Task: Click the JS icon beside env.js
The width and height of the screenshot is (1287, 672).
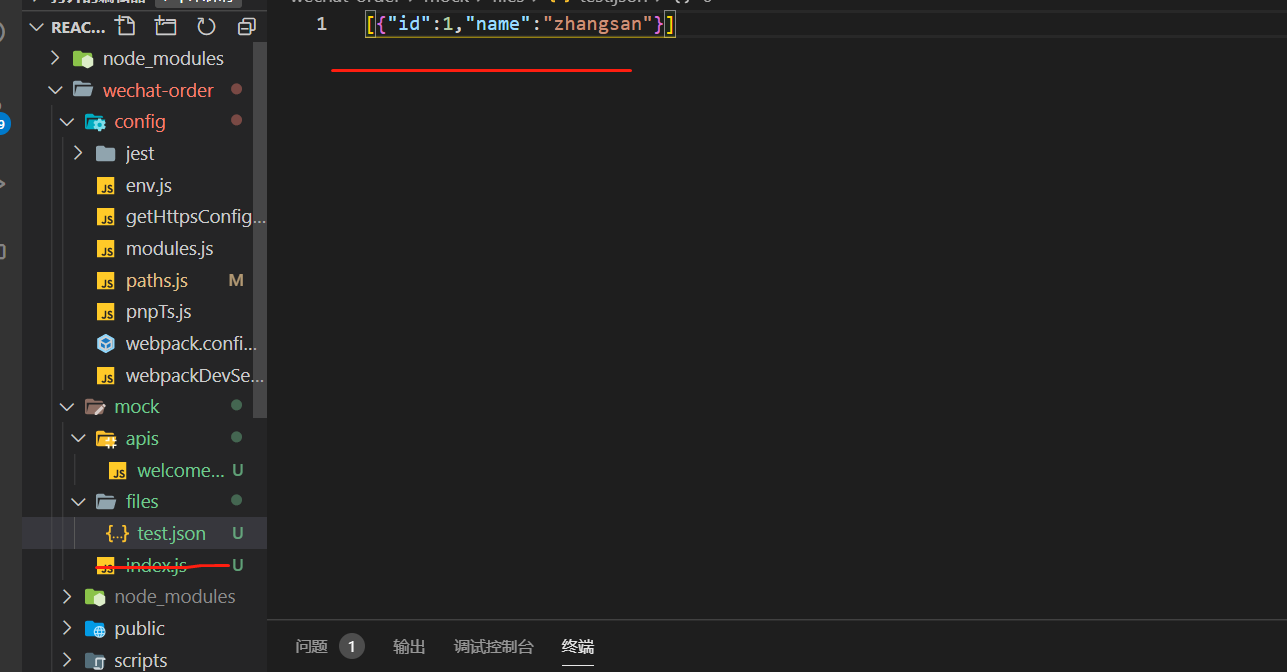Action: [x=105, y=186]
